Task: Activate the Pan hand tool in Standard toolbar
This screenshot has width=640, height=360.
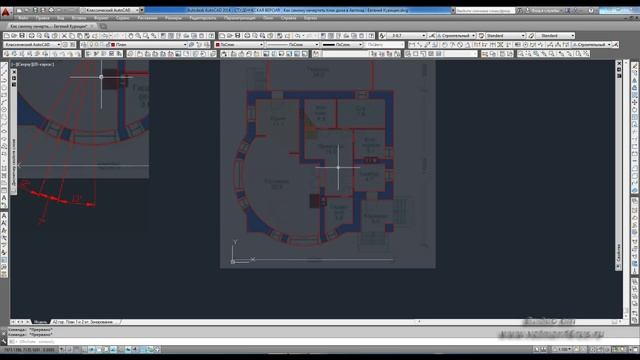Action: point(131,36)
